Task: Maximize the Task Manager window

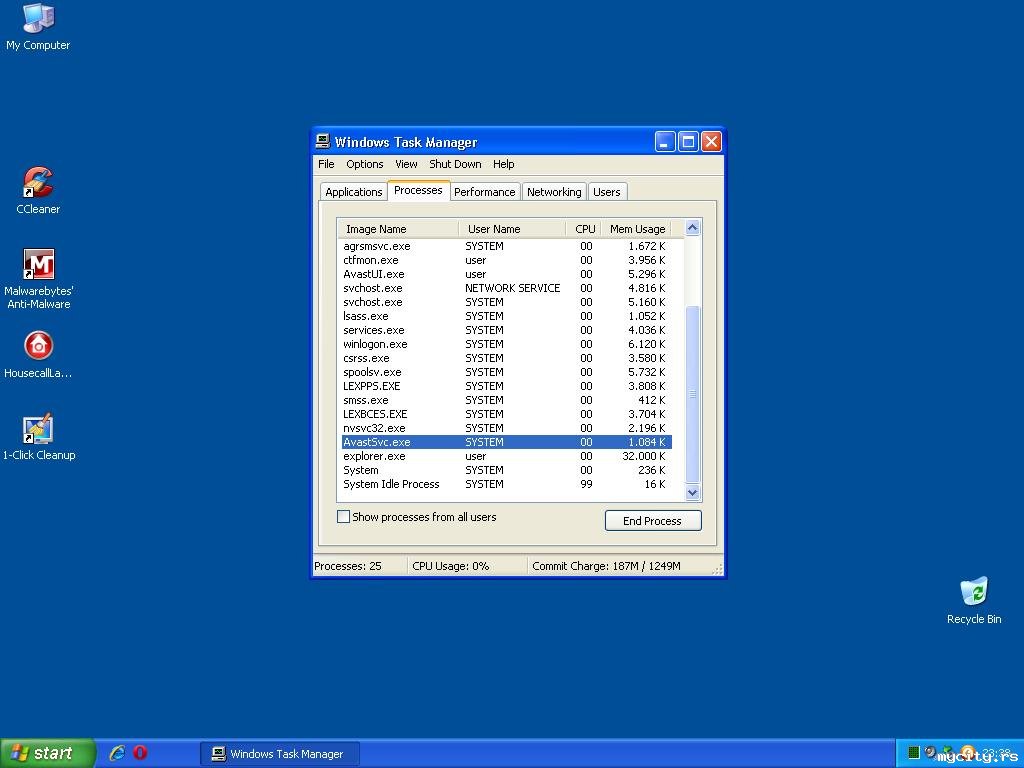Action: coord(688,142)
